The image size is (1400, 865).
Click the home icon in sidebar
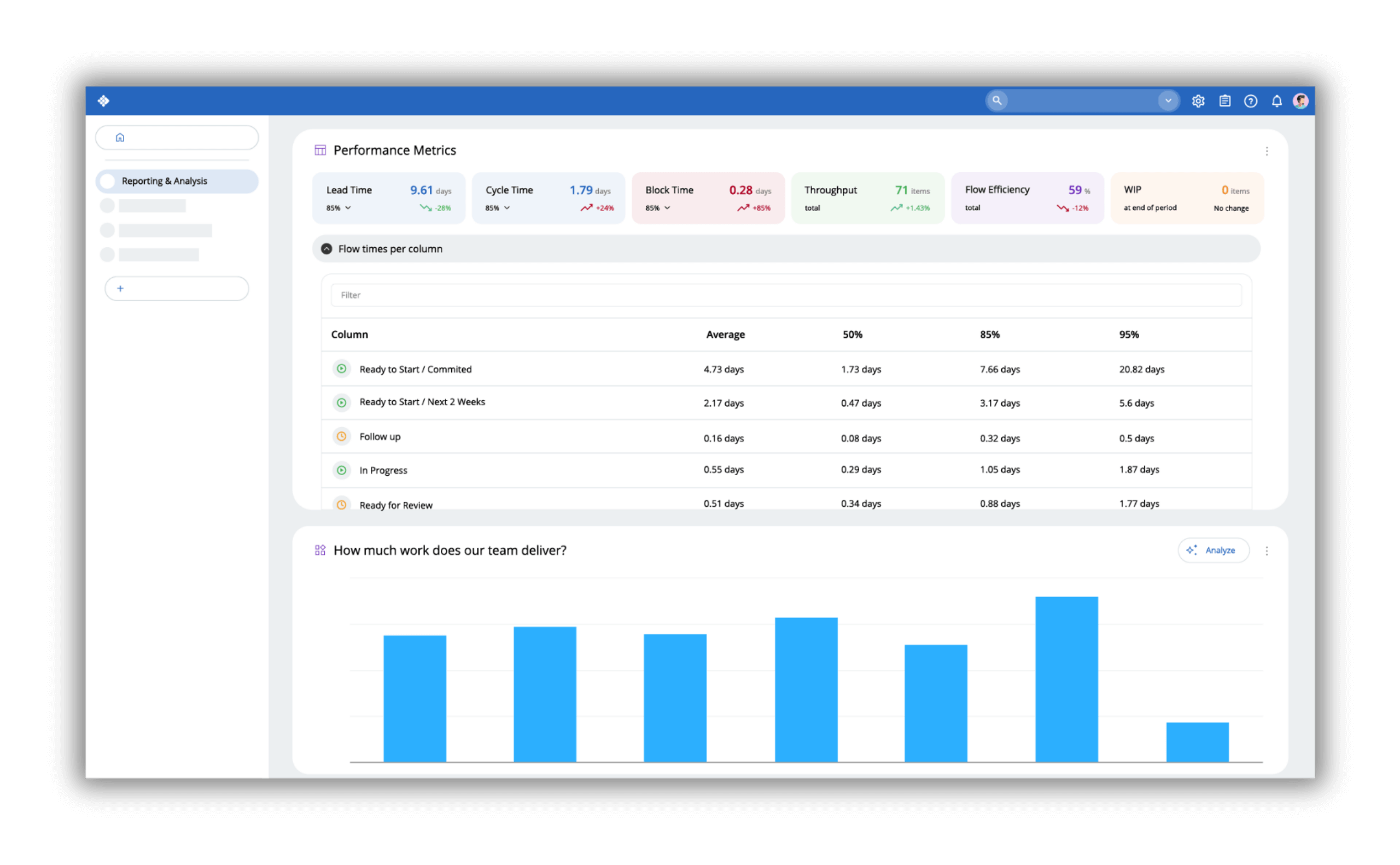pos(120,137)
